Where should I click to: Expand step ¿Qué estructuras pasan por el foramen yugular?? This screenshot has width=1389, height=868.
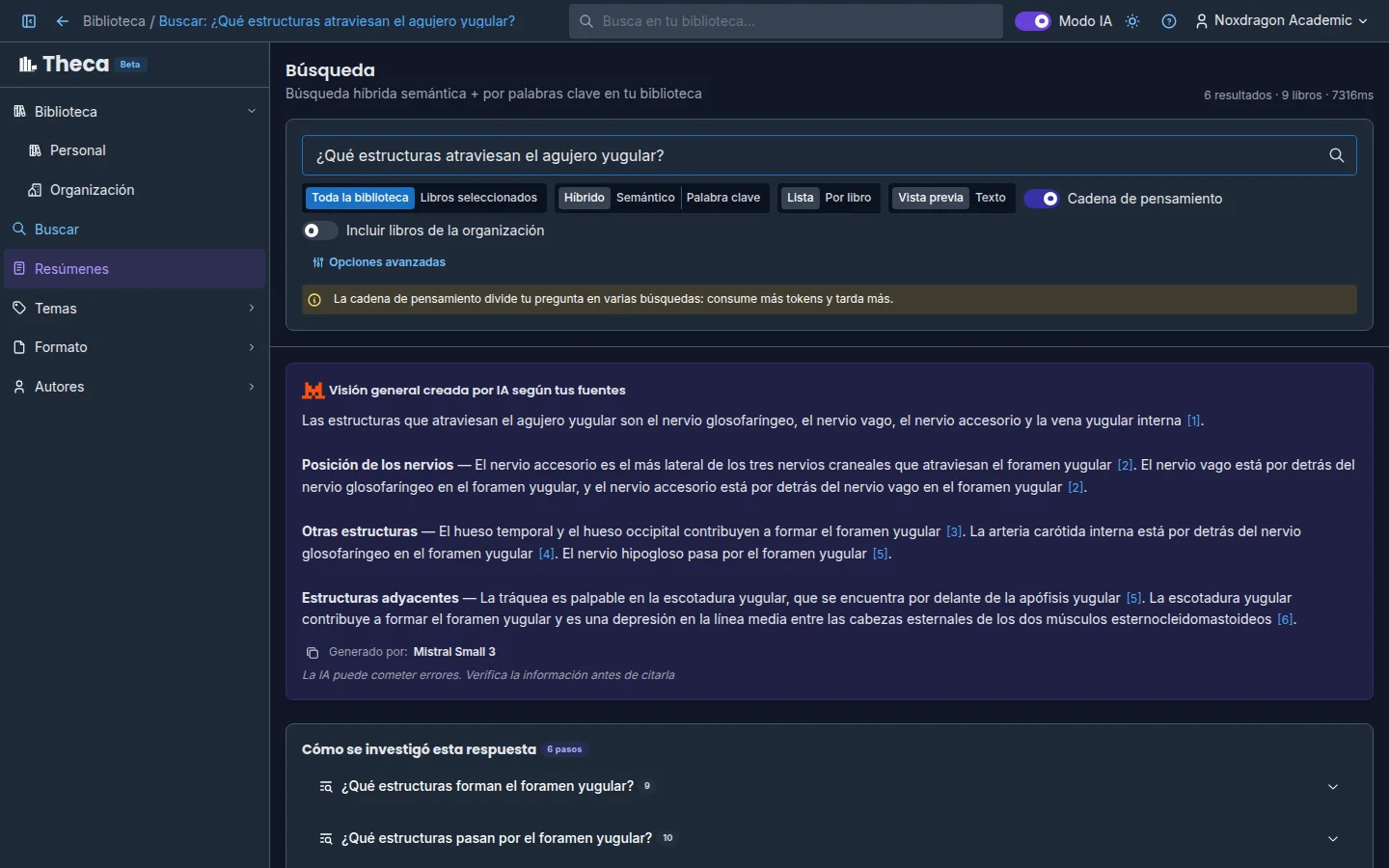(830, 839)
